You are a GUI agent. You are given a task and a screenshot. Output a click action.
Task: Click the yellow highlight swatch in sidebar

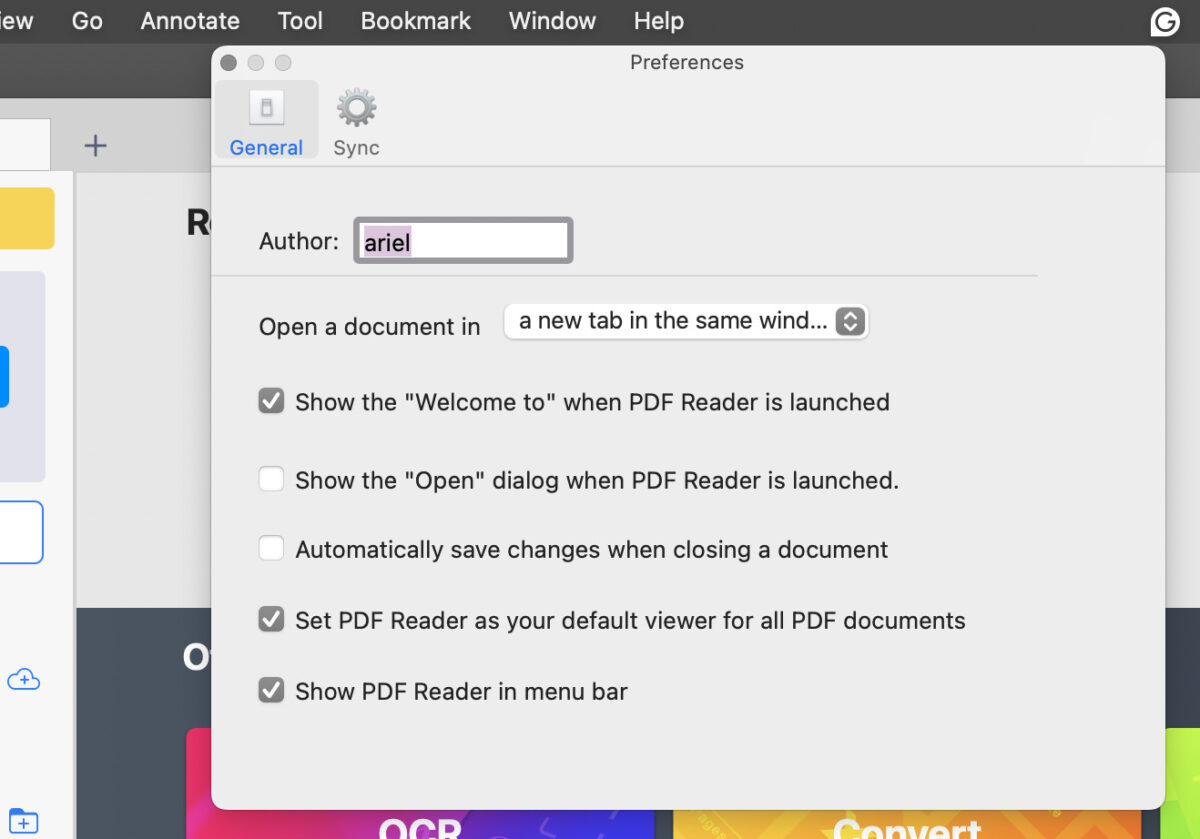26,218
